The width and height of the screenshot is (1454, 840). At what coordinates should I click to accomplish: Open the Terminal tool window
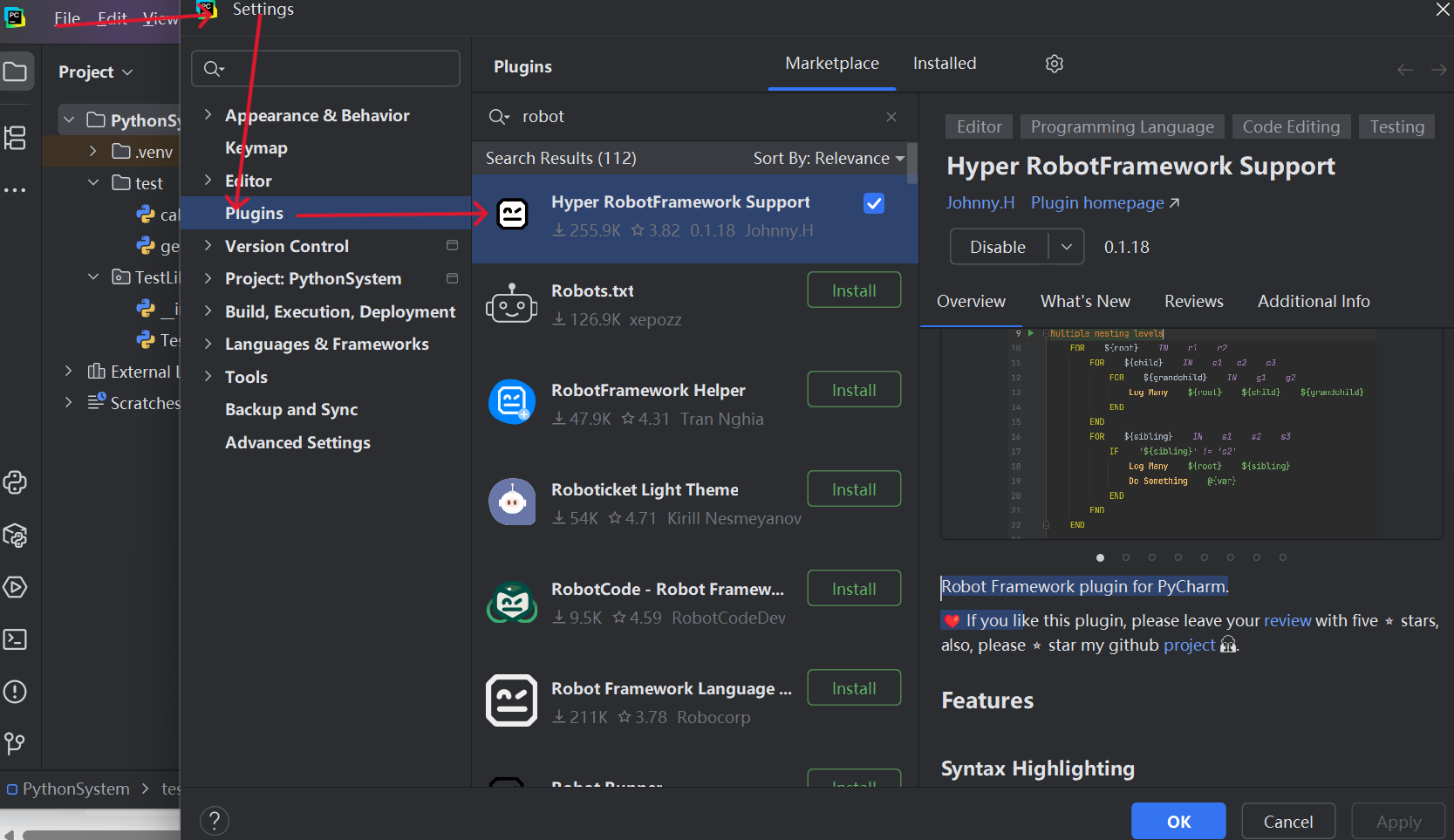(17, 639)
